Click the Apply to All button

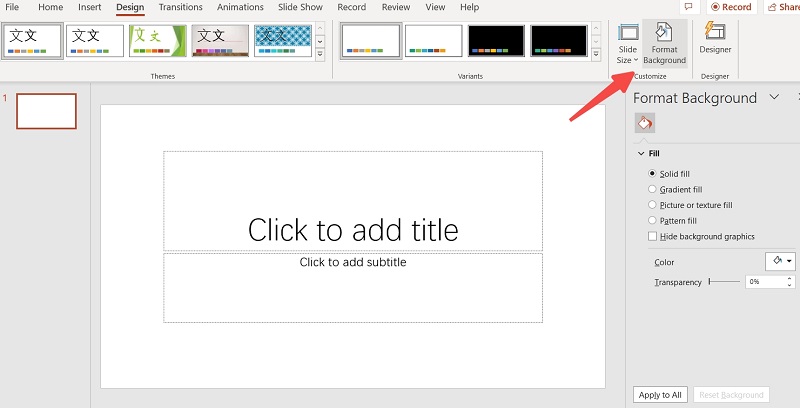660,395
